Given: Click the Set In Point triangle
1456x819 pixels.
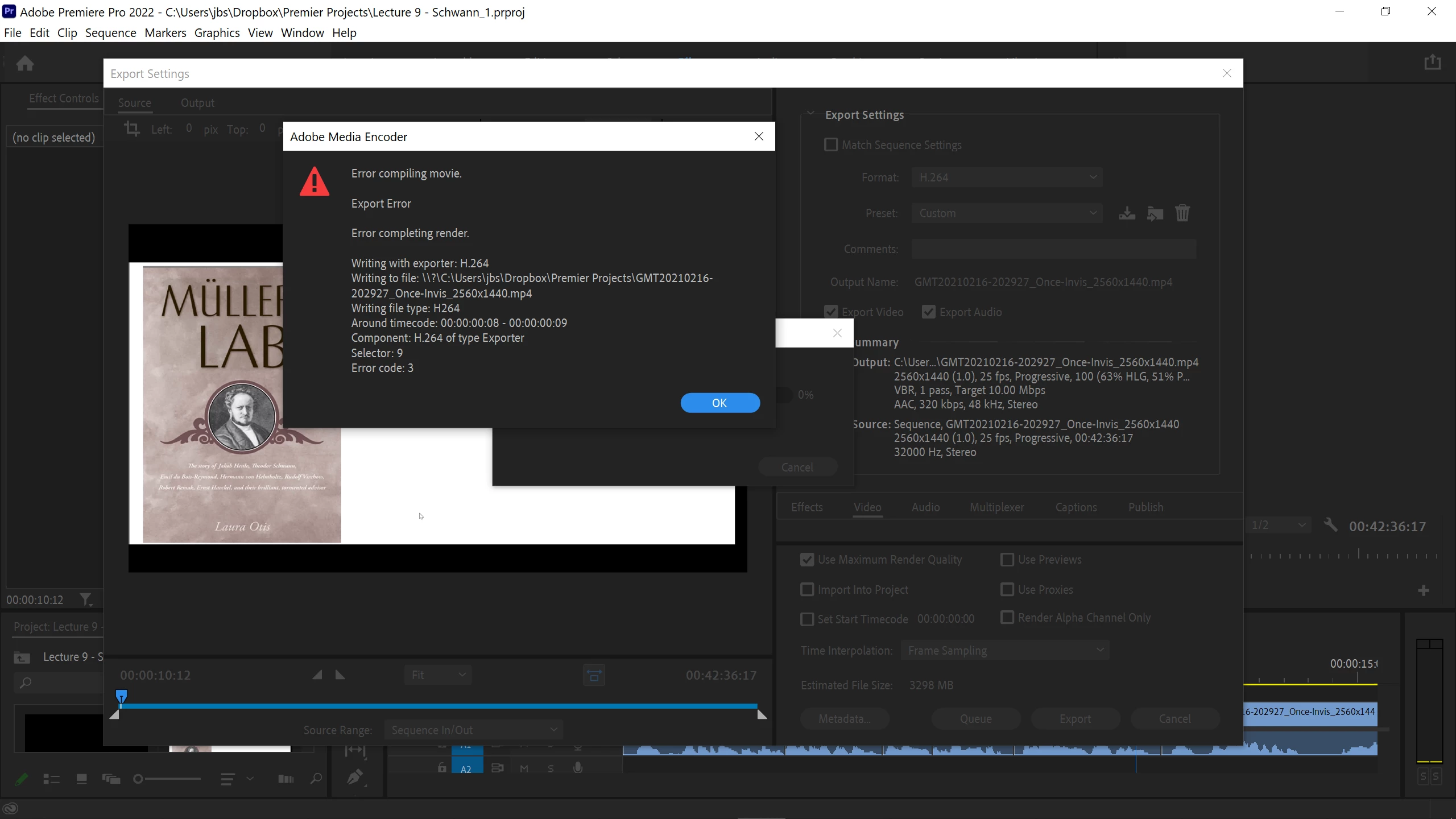Looking at the screenshot, I should [317, 675].
